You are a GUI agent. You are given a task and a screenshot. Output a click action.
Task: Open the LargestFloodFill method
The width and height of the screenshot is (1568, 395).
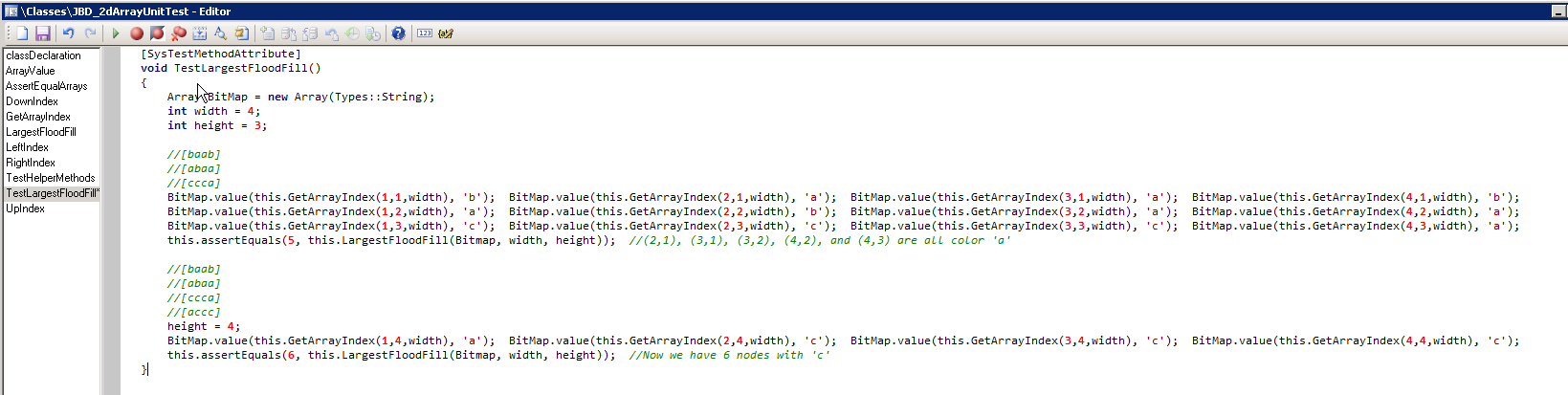pyautogui.click(x=41, y=132)
